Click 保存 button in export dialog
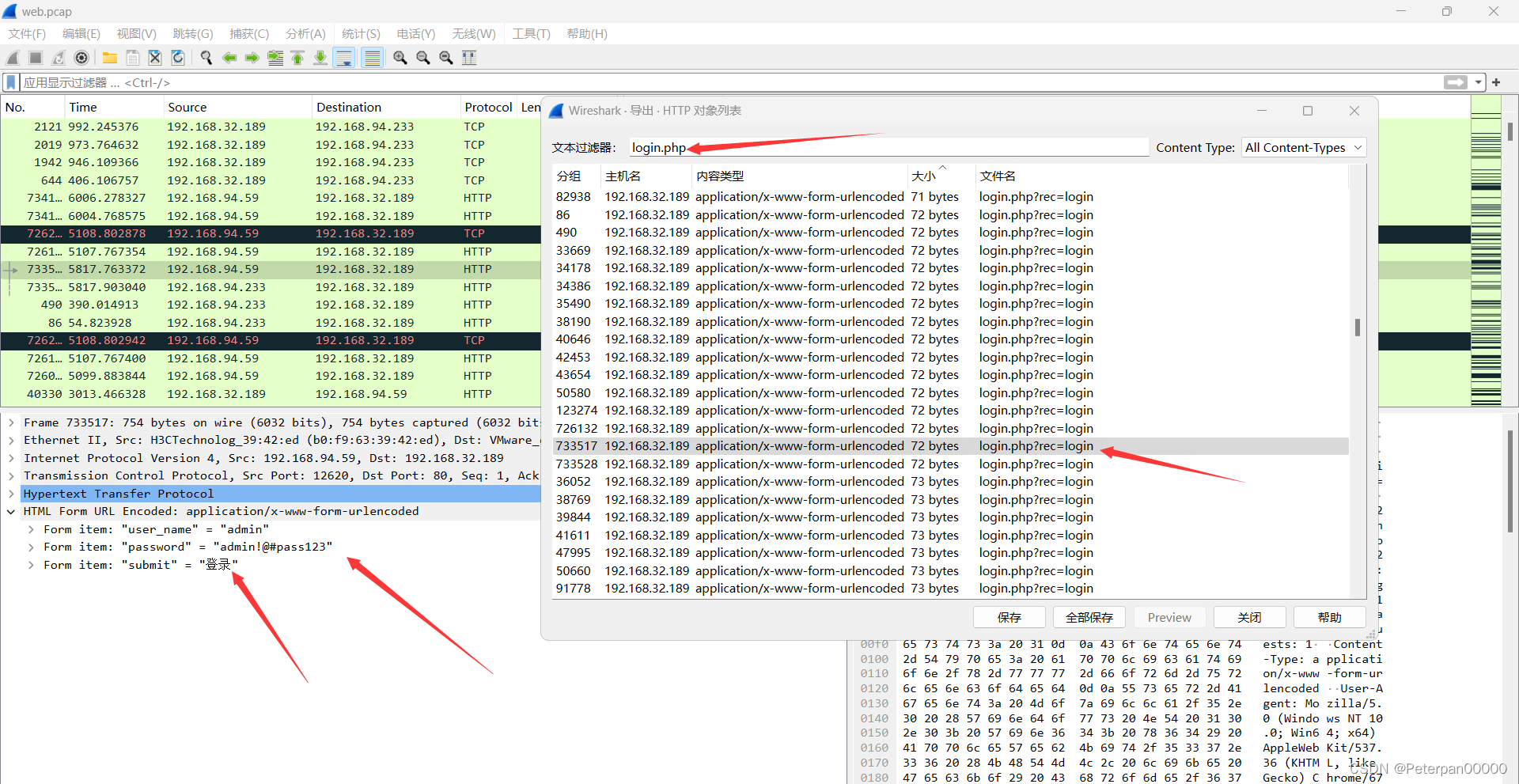This screenshot has width=1519, height=784. tap(1010, 617)
